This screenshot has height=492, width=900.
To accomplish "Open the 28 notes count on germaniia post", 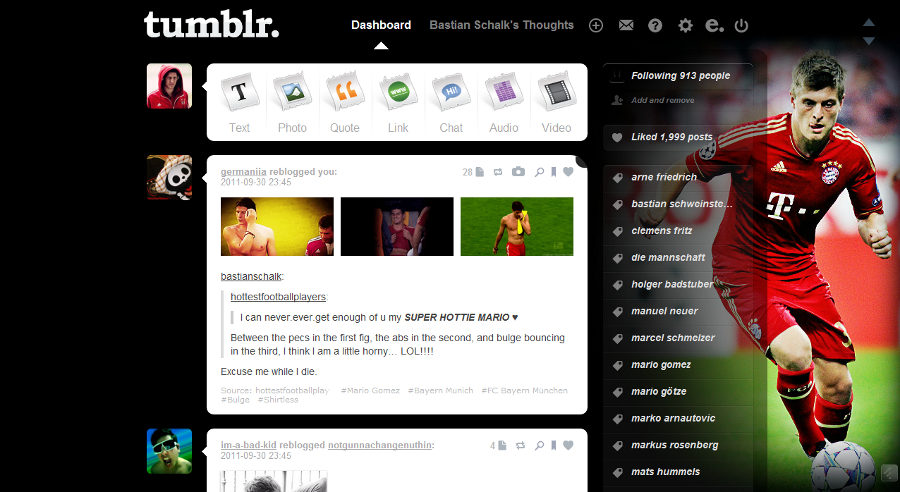I will point(473,172).
